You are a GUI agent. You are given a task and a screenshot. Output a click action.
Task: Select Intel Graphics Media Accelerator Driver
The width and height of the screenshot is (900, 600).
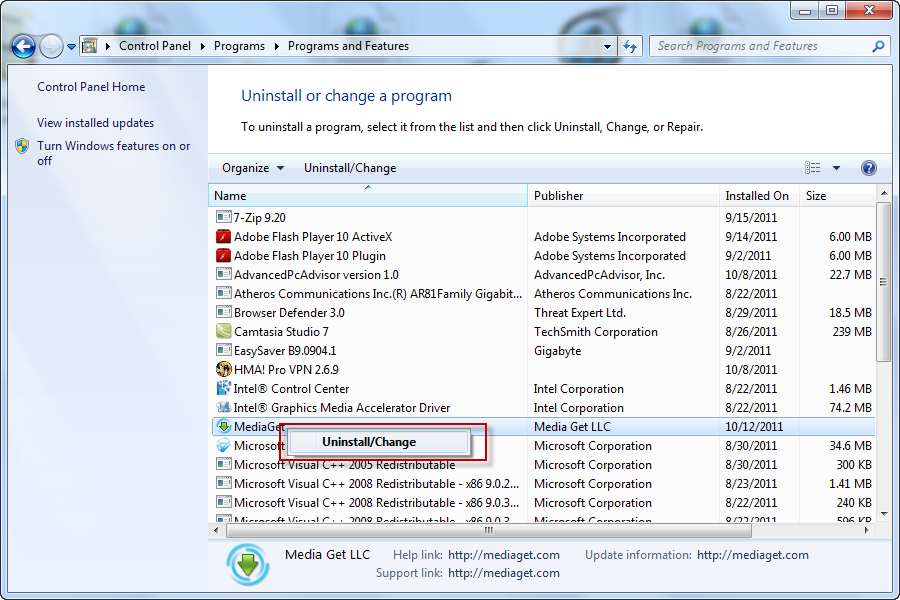342,408
